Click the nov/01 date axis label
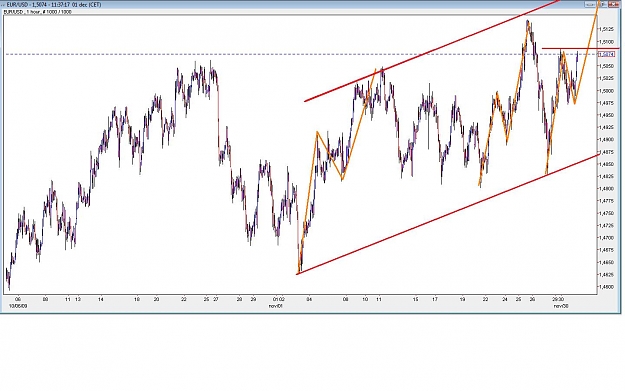 [x=275, y=306]
